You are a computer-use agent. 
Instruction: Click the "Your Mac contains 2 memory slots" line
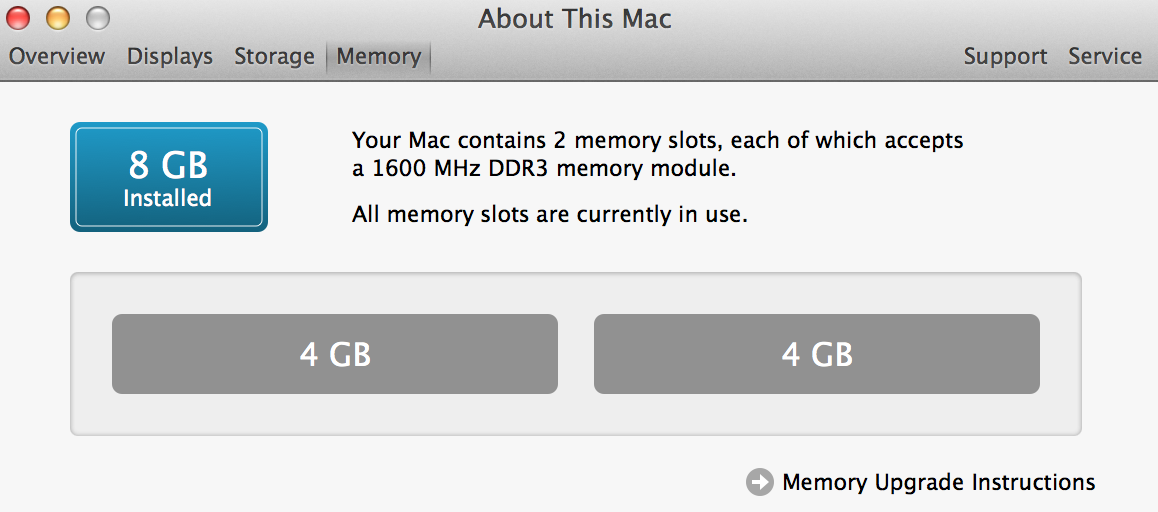pyautogui.click(x=657, y=141)
